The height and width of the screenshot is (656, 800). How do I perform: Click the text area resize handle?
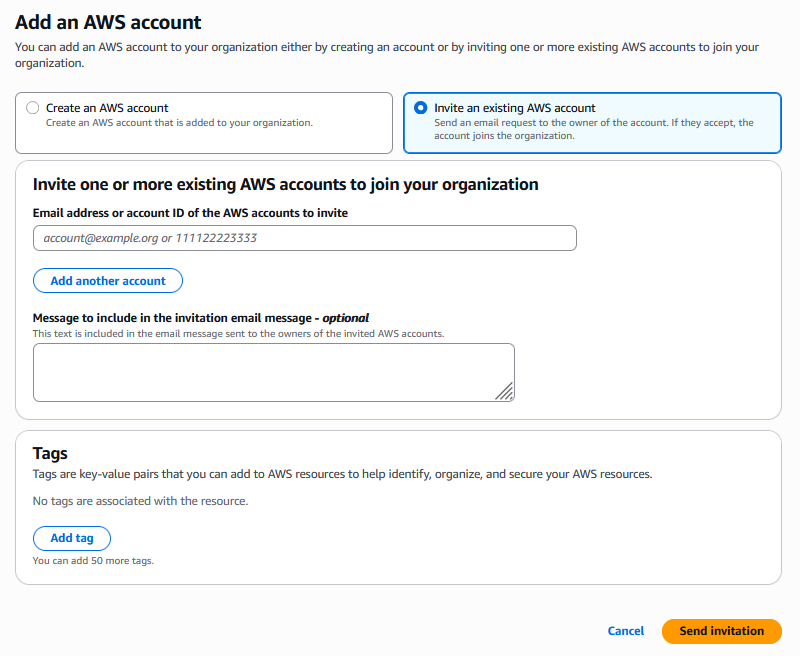point(505,392)
